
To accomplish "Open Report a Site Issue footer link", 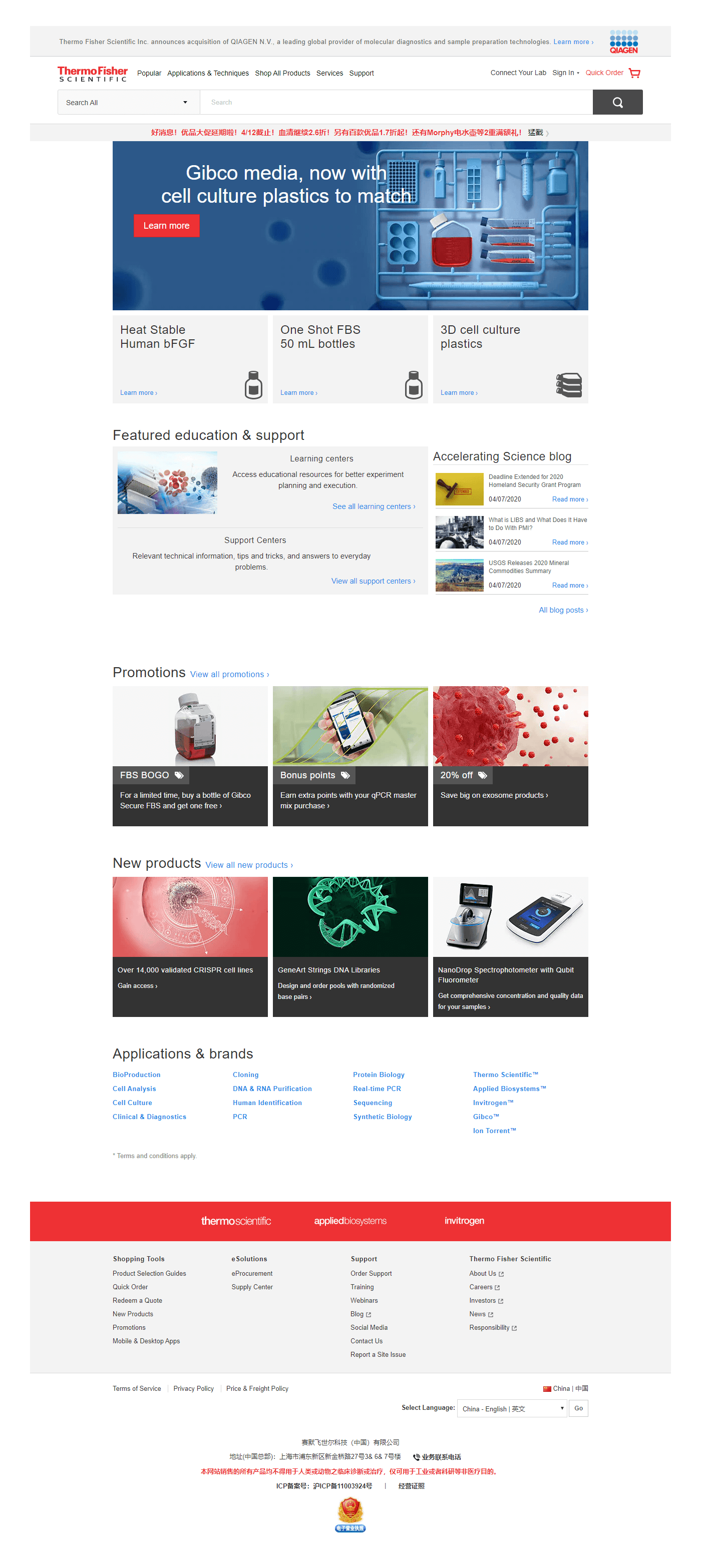I will 378,1355.
